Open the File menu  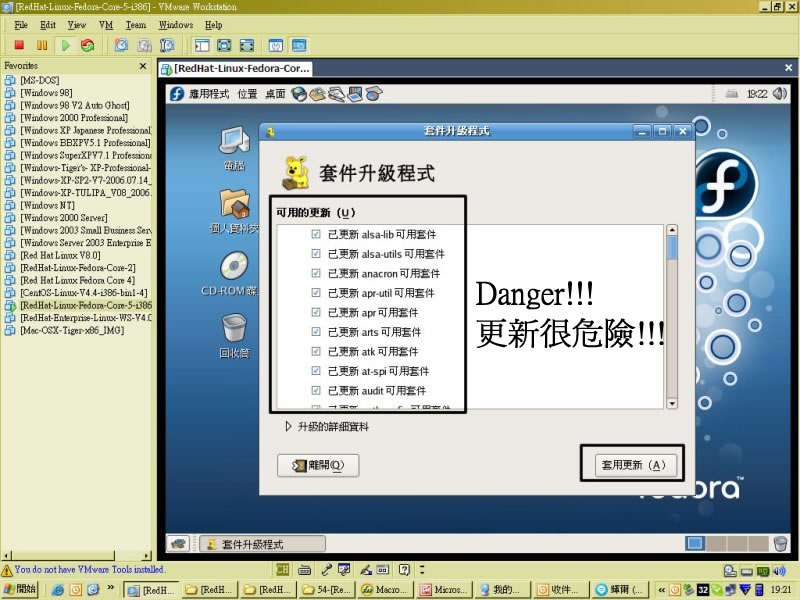click(x=21, y=25)
